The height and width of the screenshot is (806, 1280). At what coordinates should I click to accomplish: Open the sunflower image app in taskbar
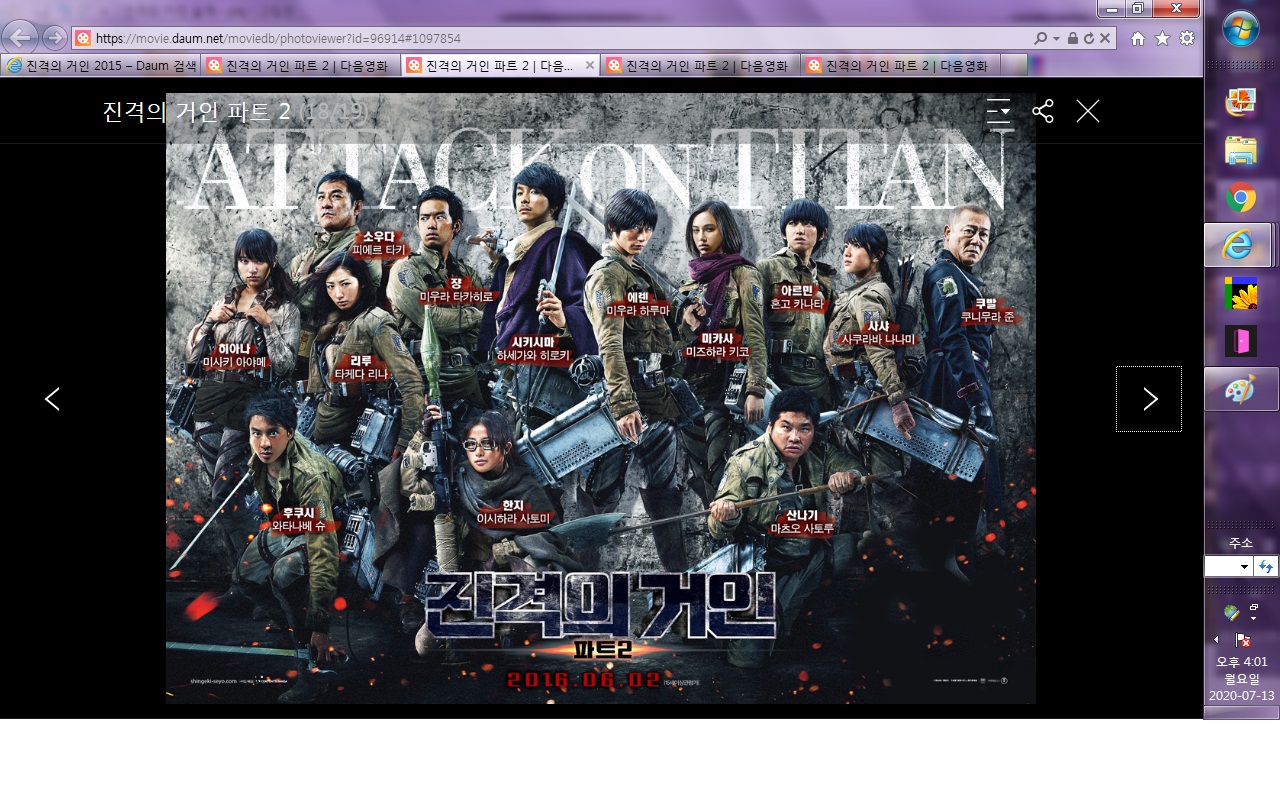1241,293
